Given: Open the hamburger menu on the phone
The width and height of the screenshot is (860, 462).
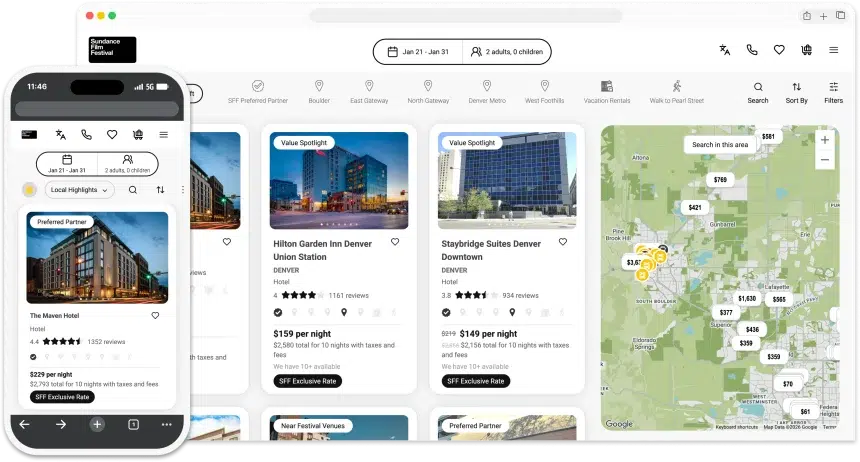Looking at the screenshot, I should (163, 134).
